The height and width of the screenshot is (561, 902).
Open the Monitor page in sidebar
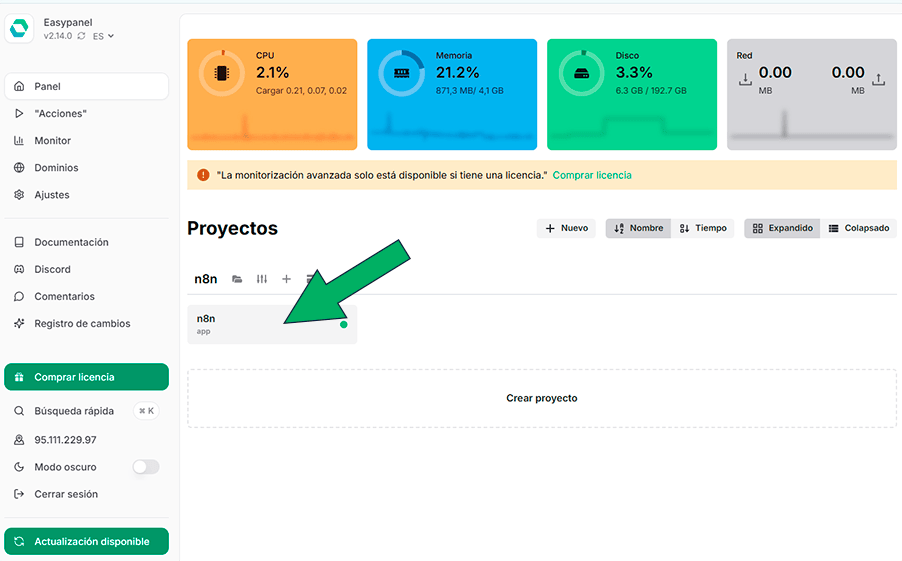tap(52, 141)
